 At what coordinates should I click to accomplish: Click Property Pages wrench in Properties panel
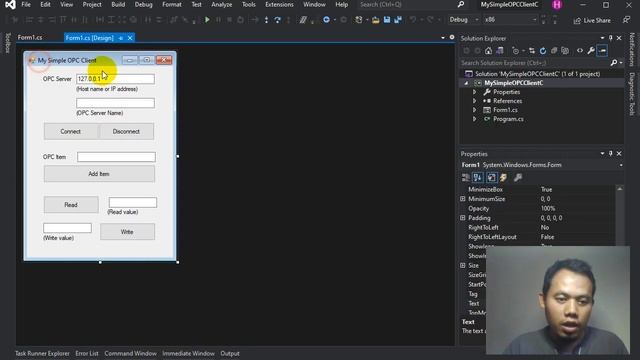coord(518,178)
